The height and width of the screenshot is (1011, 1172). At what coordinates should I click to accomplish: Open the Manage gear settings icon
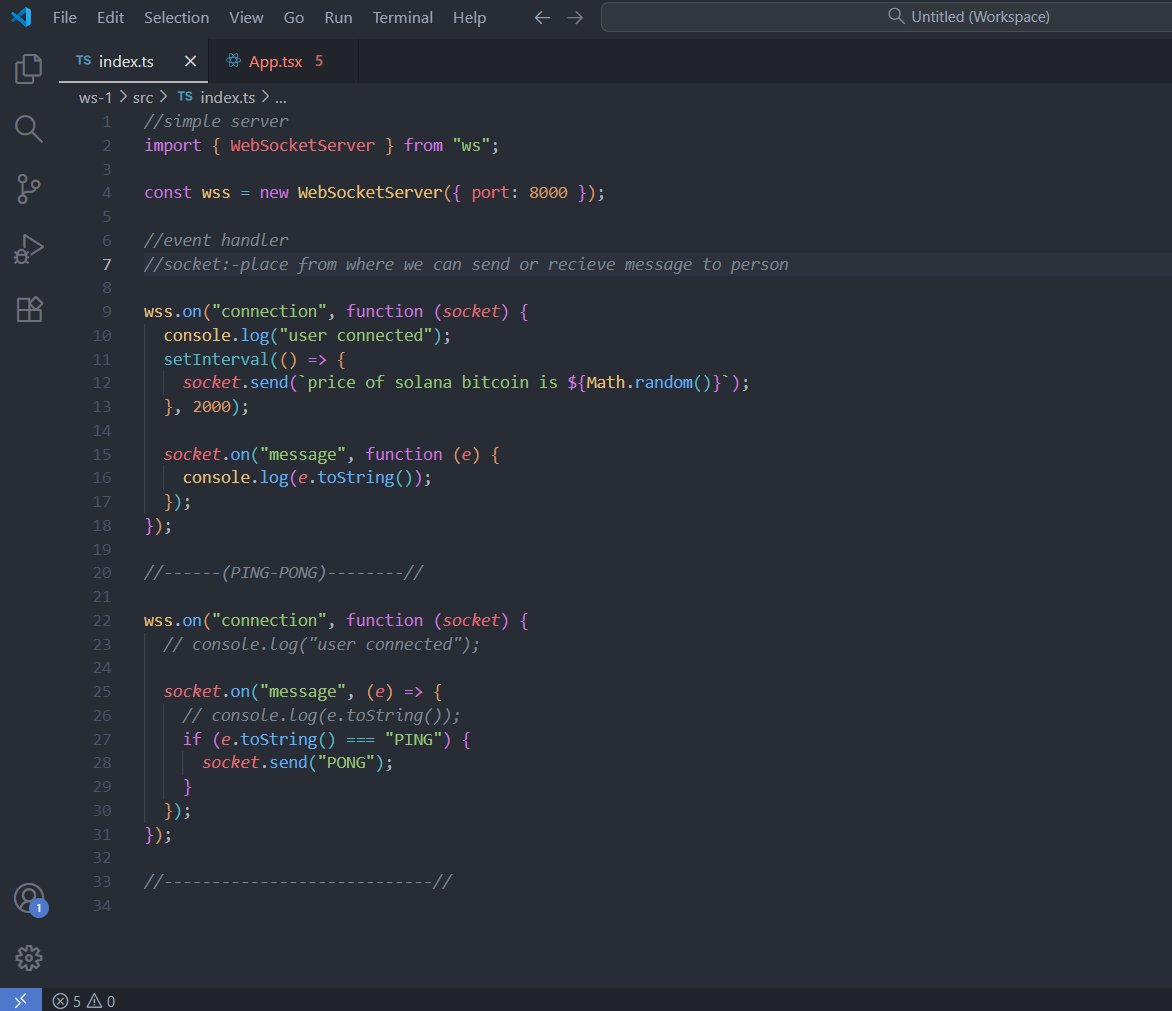click(28, 957)
